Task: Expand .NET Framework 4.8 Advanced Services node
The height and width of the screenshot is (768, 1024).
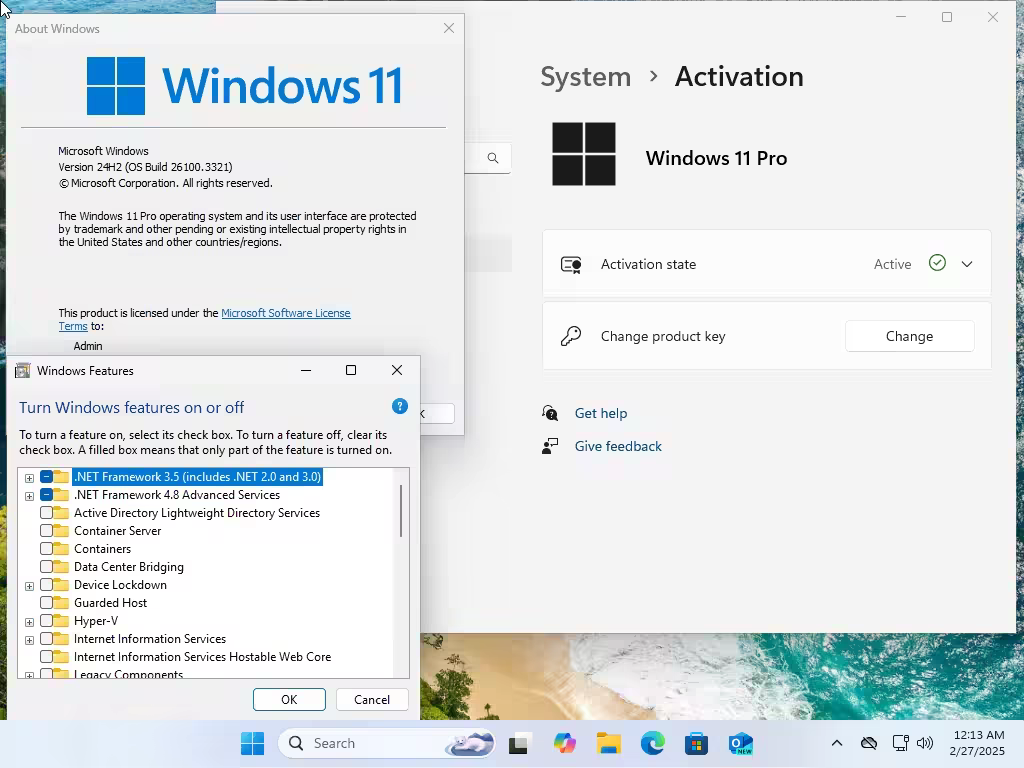Action: [x=29, y=496]
